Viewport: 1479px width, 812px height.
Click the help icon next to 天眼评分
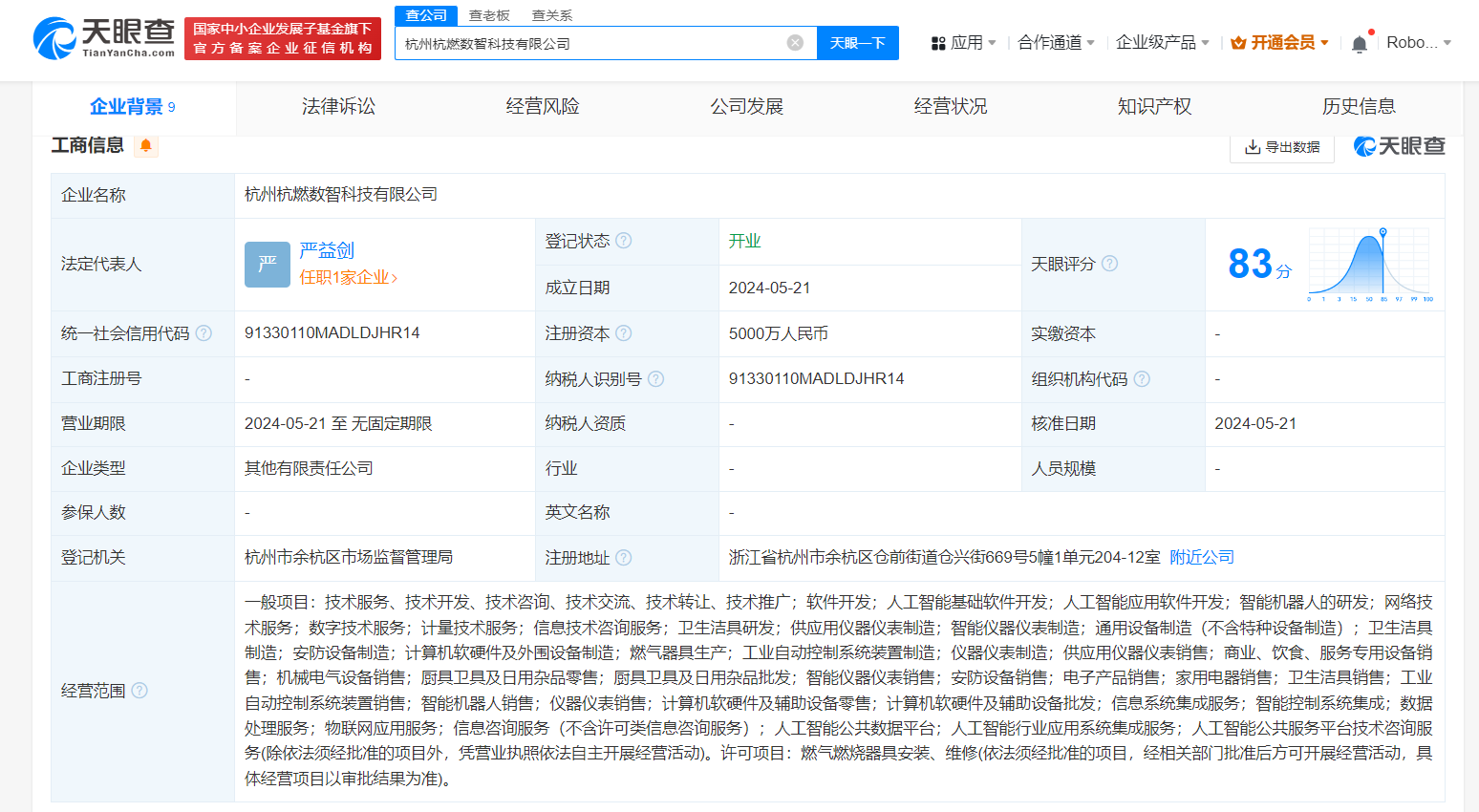click(x=1109, y=264)
